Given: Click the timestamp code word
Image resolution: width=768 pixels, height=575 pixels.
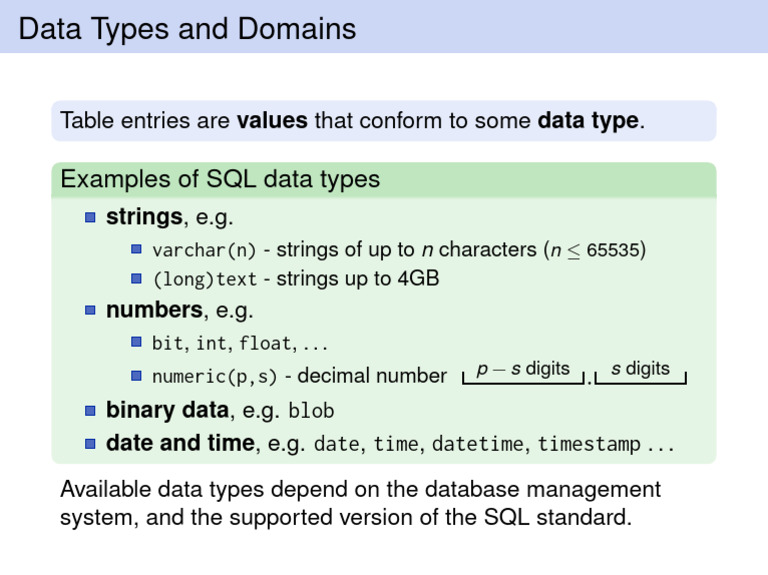Looking at the screenshot, I should click(x=589, y=444).
